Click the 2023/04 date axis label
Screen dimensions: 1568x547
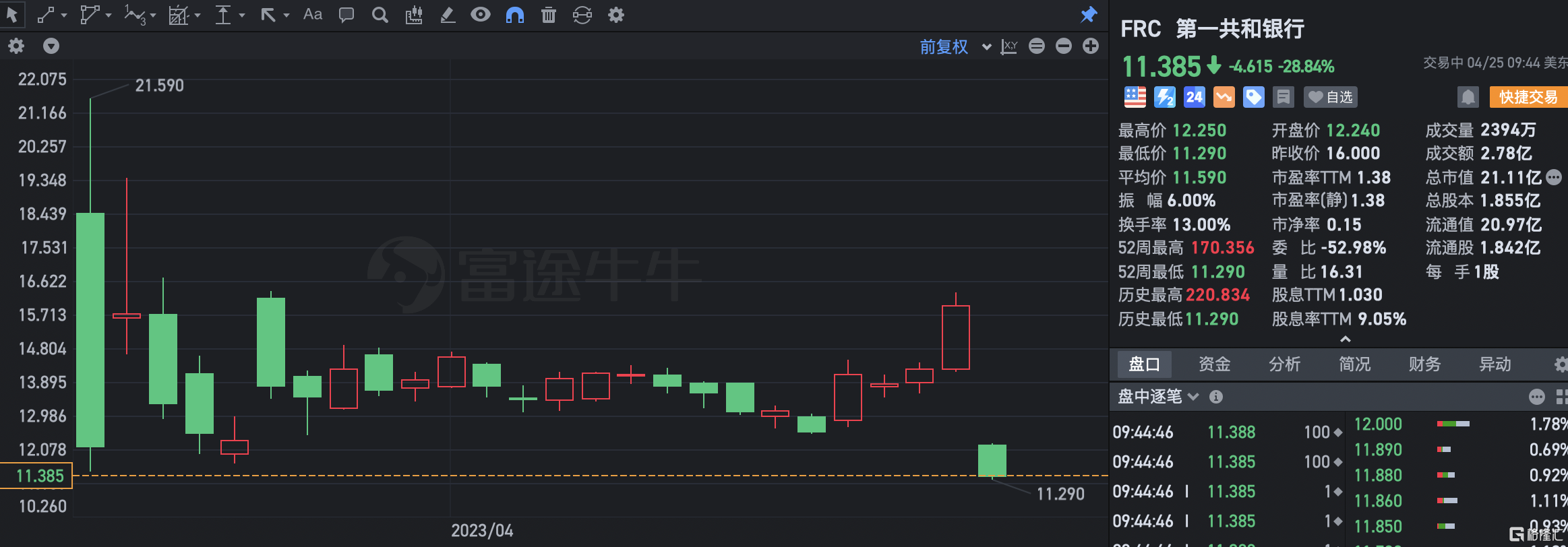482,531
